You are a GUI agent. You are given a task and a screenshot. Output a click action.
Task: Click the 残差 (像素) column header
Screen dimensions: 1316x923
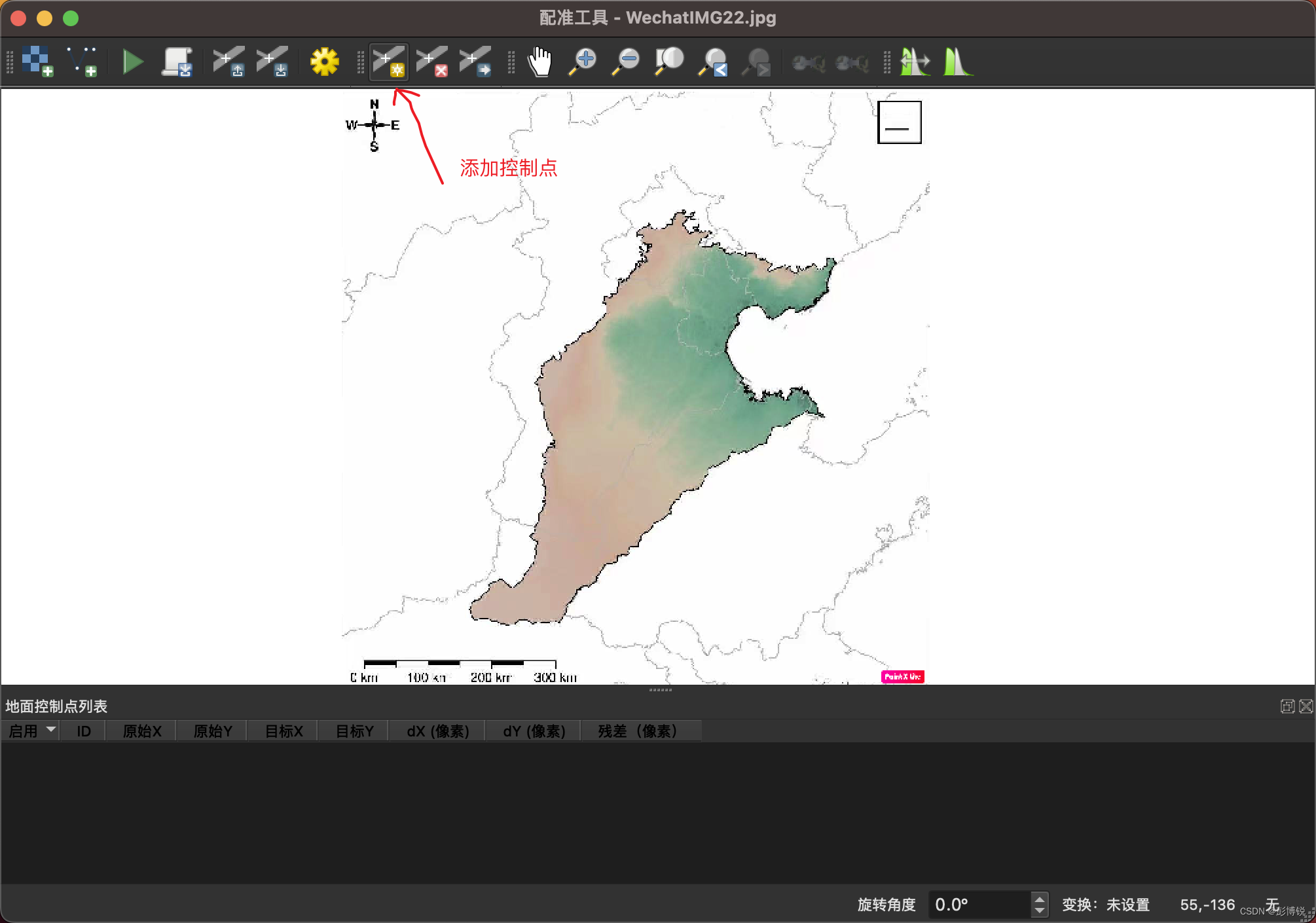coord(638,731)
